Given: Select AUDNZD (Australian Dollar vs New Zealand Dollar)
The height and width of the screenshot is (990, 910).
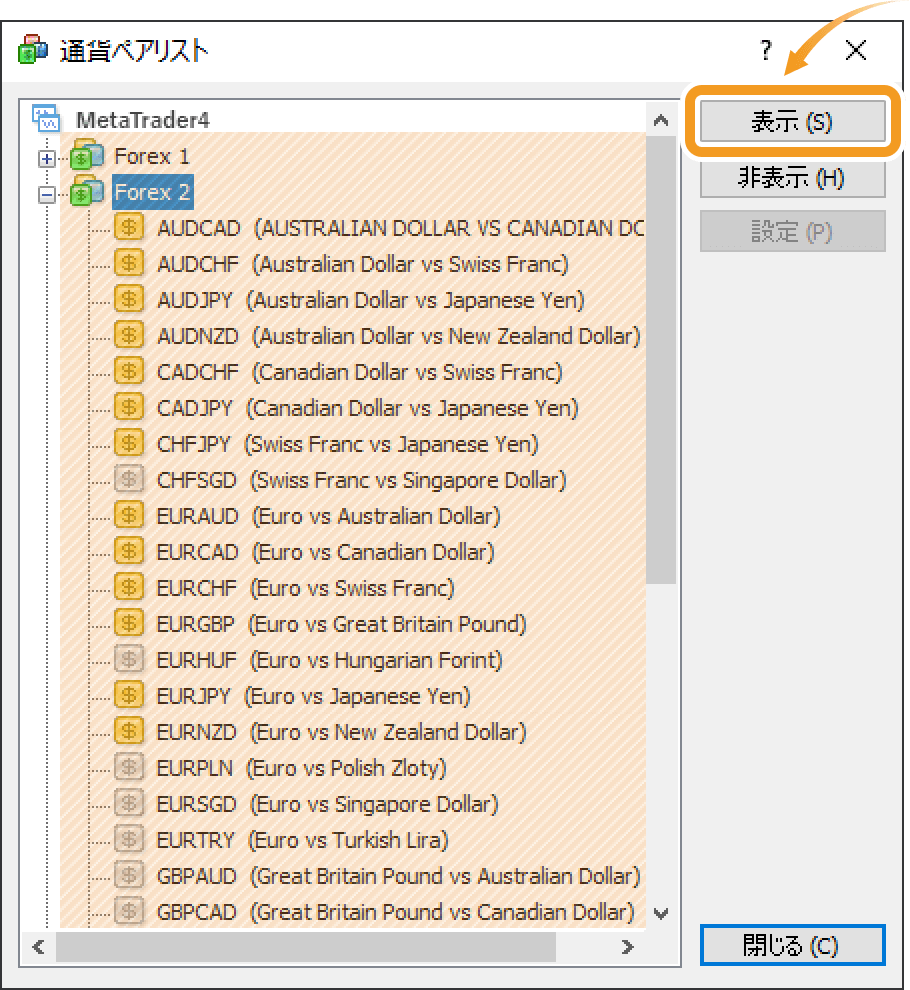Looking at the screenshot, I should [398, 336].
